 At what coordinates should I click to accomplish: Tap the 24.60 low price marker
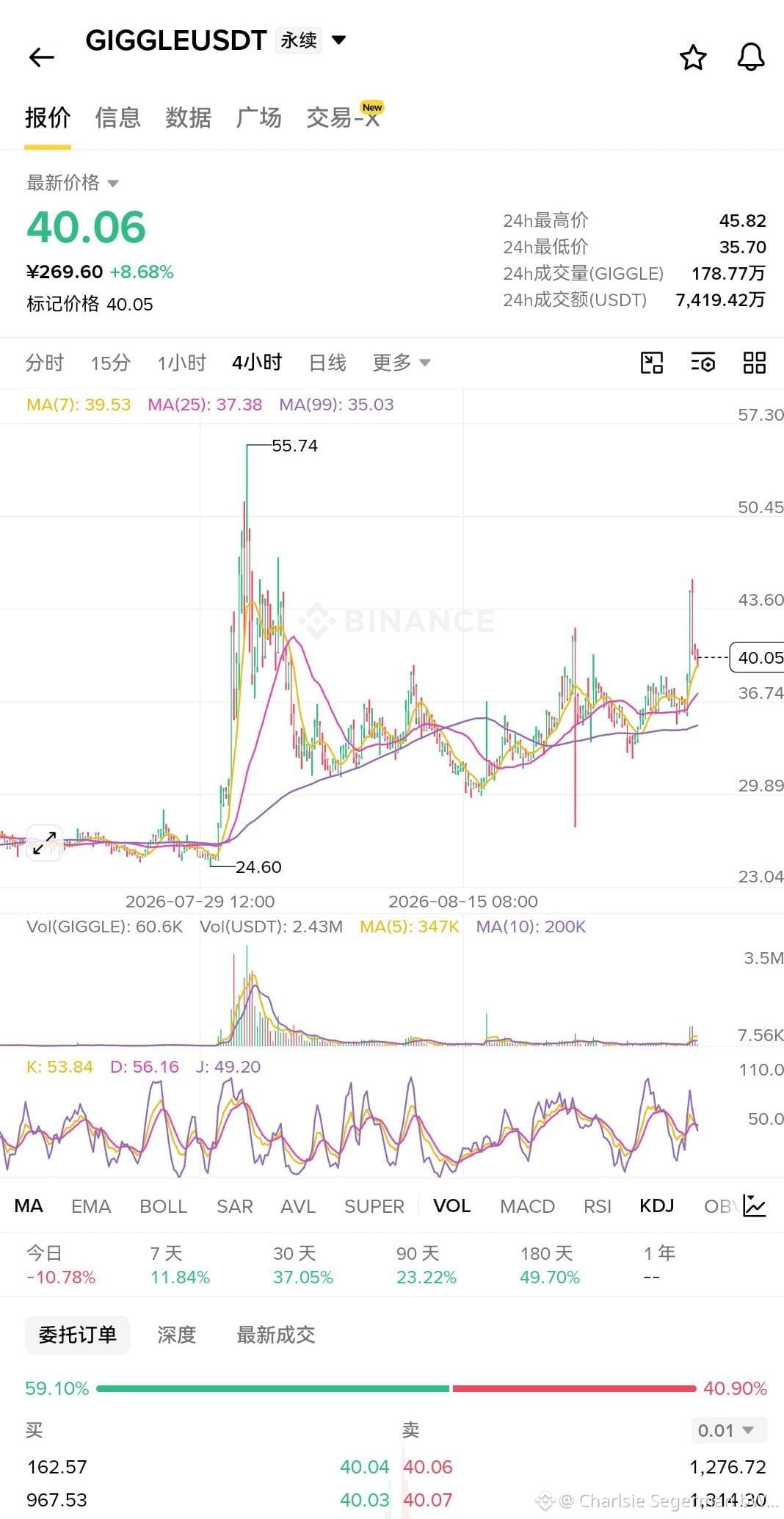[x=258, y=867]
